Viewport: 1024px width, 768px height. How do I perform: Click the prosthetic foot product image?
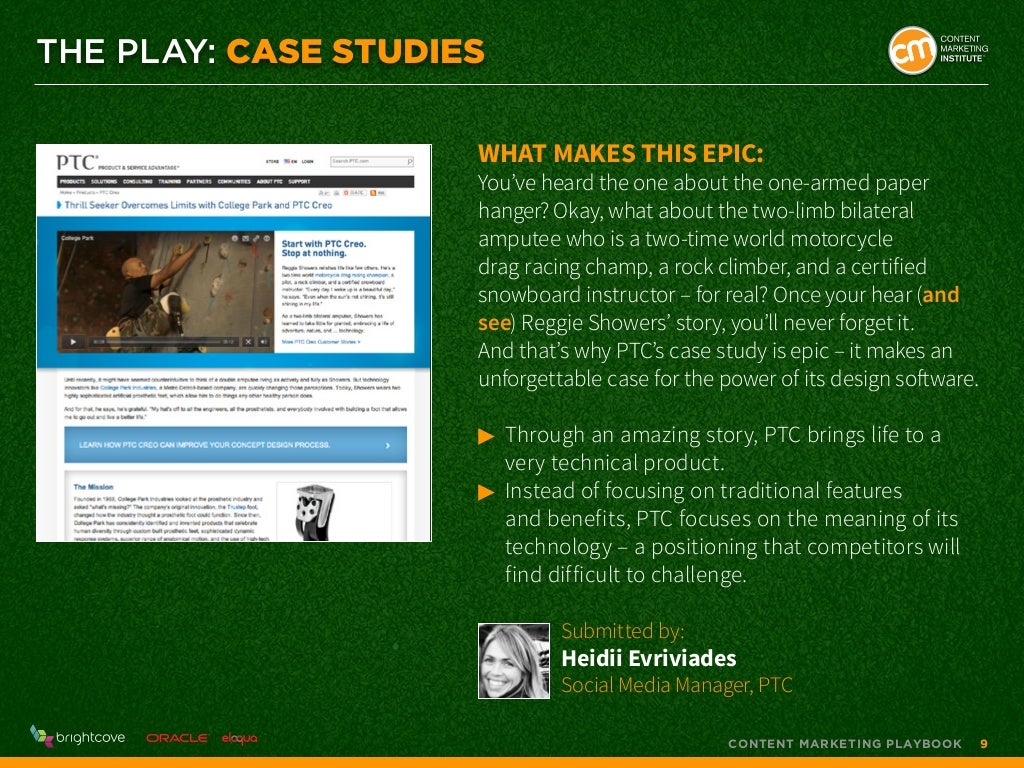[314, 511]
